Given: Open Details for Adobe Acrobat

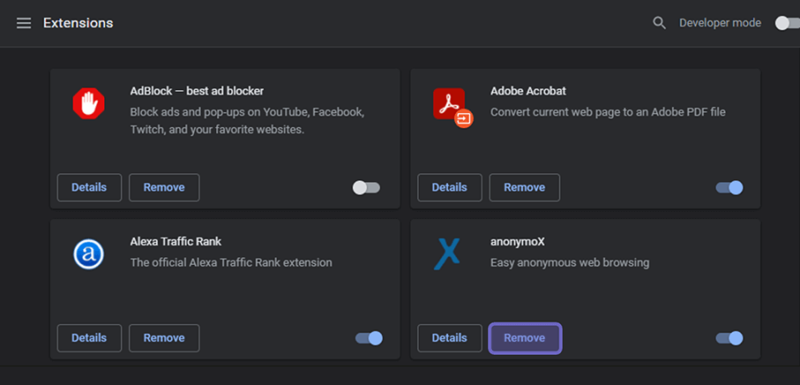Looking at the screenshot, I should click(x=449, y=188).
